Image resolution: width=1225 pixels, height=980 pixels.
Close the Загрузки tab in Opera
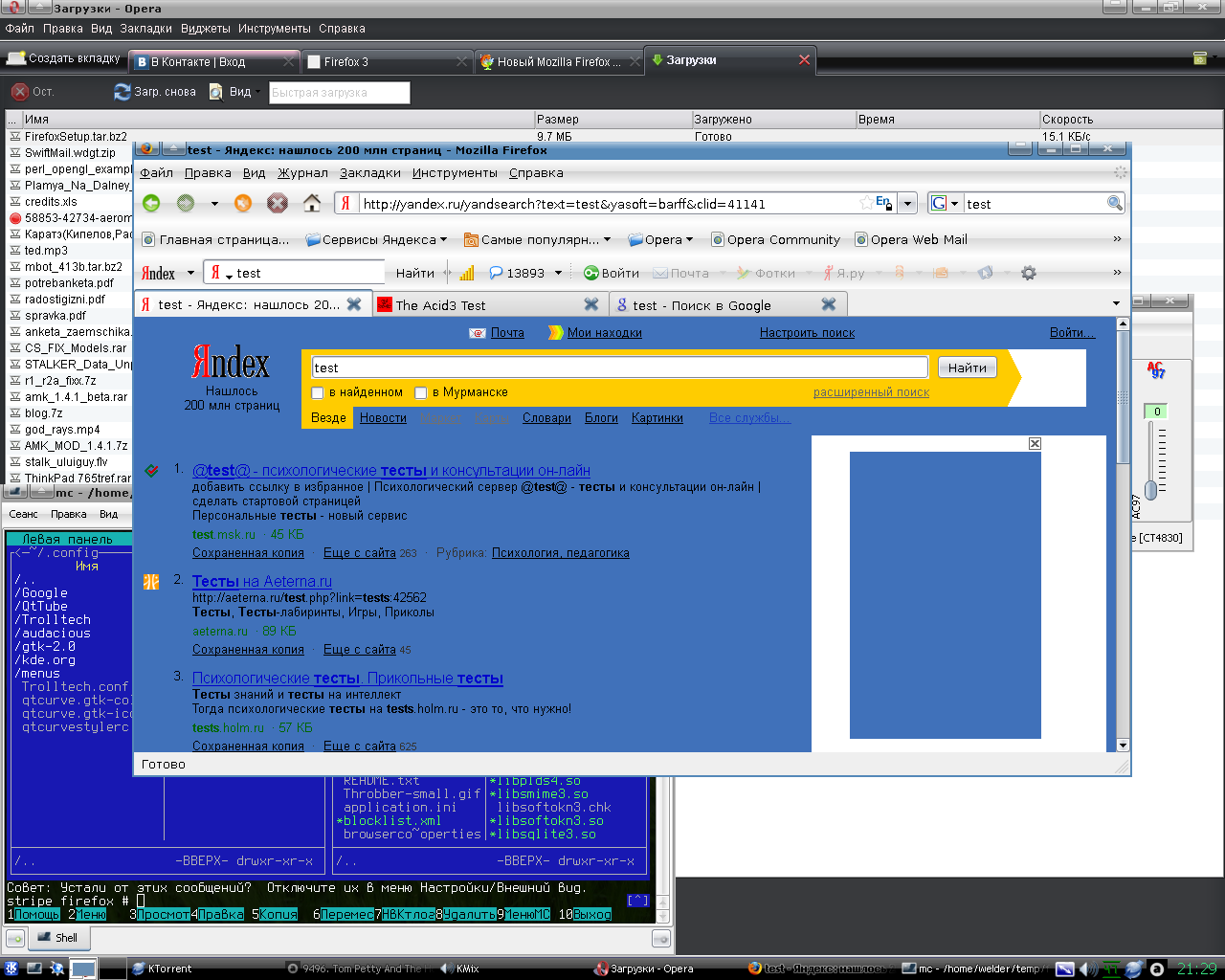pyautogui.click(x=804, y=59)
